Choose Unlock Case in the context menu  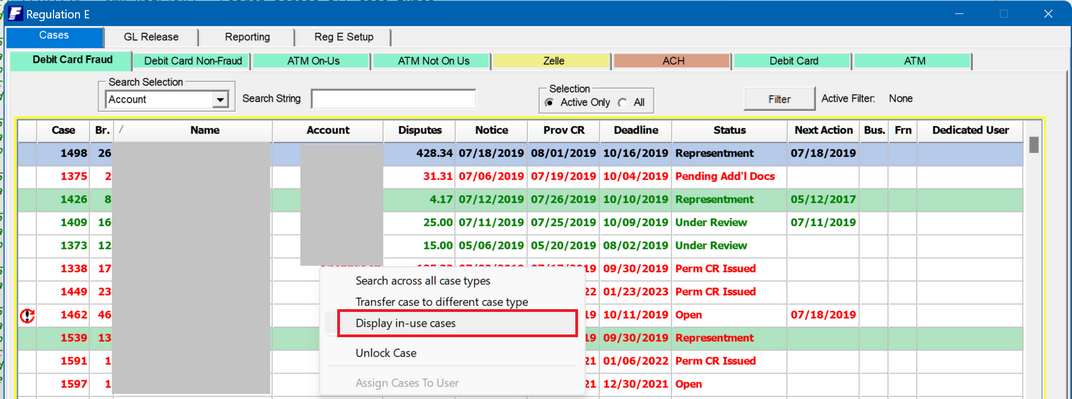coord(386,353)
